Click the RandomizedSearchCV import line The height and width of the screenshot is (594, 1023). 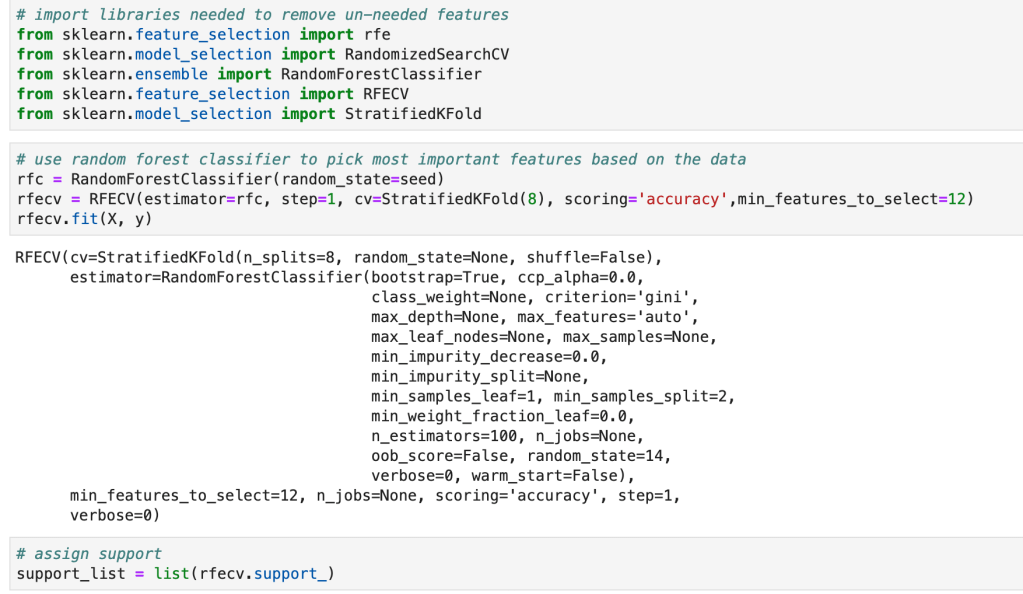262,54
